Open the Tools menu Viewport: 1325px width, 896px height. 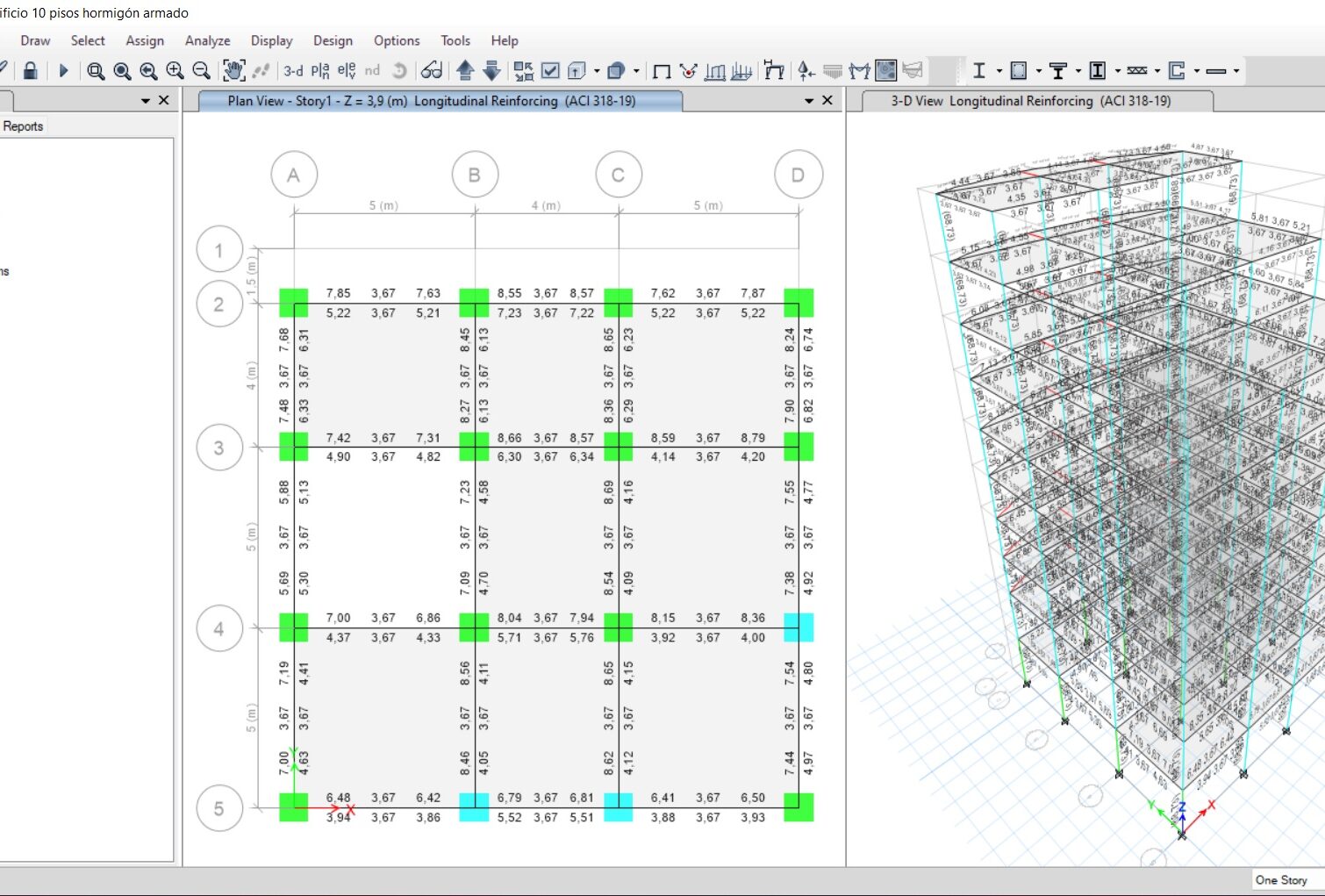(x=455, y=40)
